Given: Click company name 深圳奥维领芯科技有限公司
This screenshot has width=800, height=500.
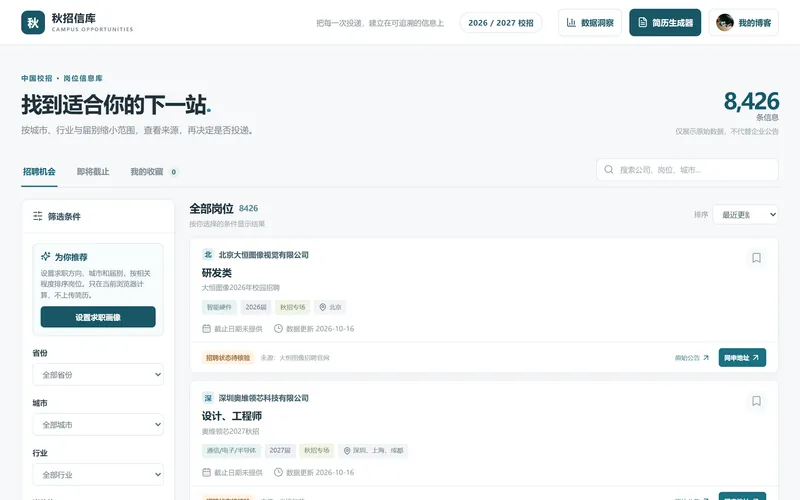Looking at the screenshot, I should (x=263, y=398).
